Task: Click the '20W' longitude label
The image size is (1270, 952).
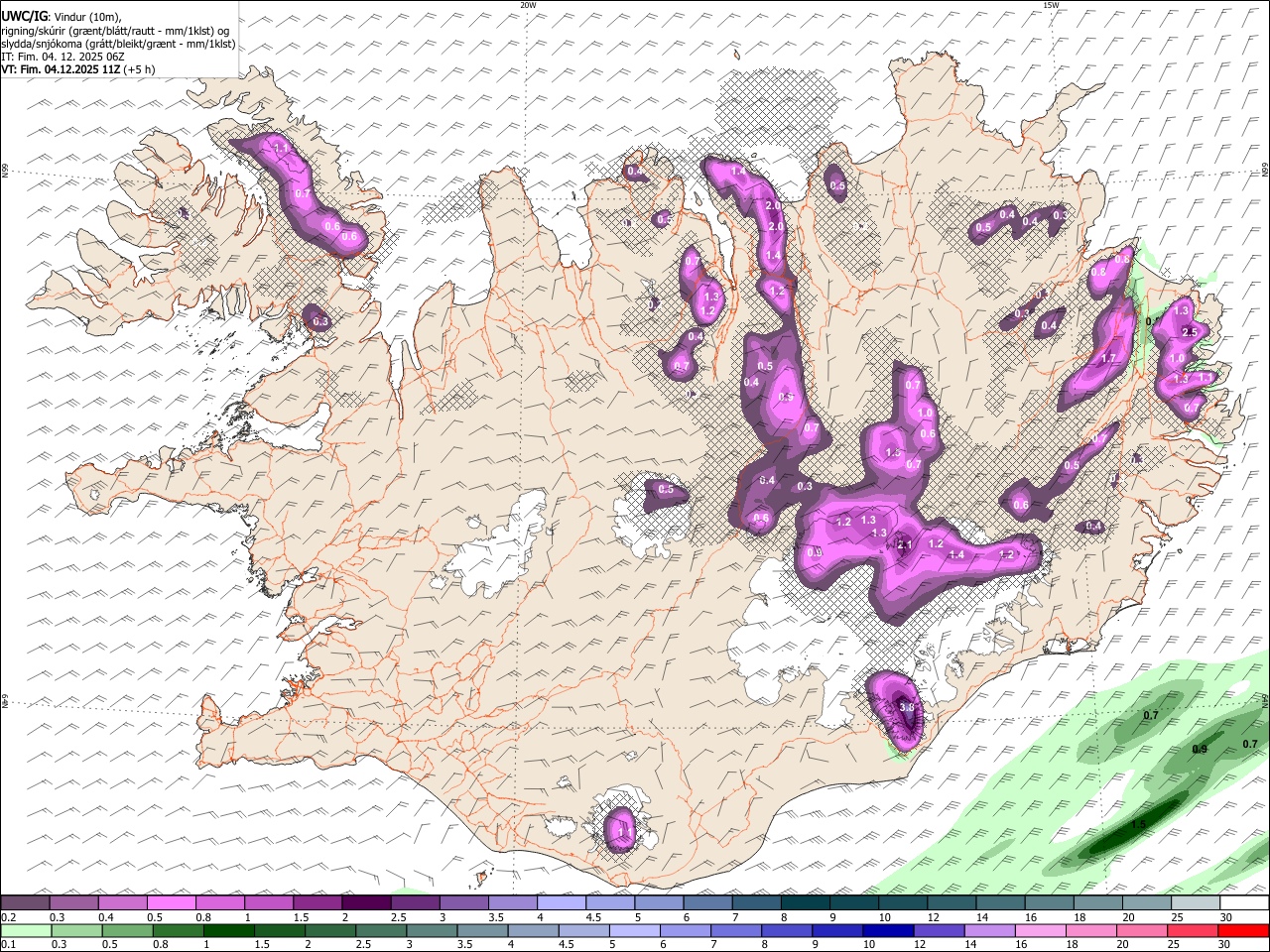Action: tap(528, 5)
